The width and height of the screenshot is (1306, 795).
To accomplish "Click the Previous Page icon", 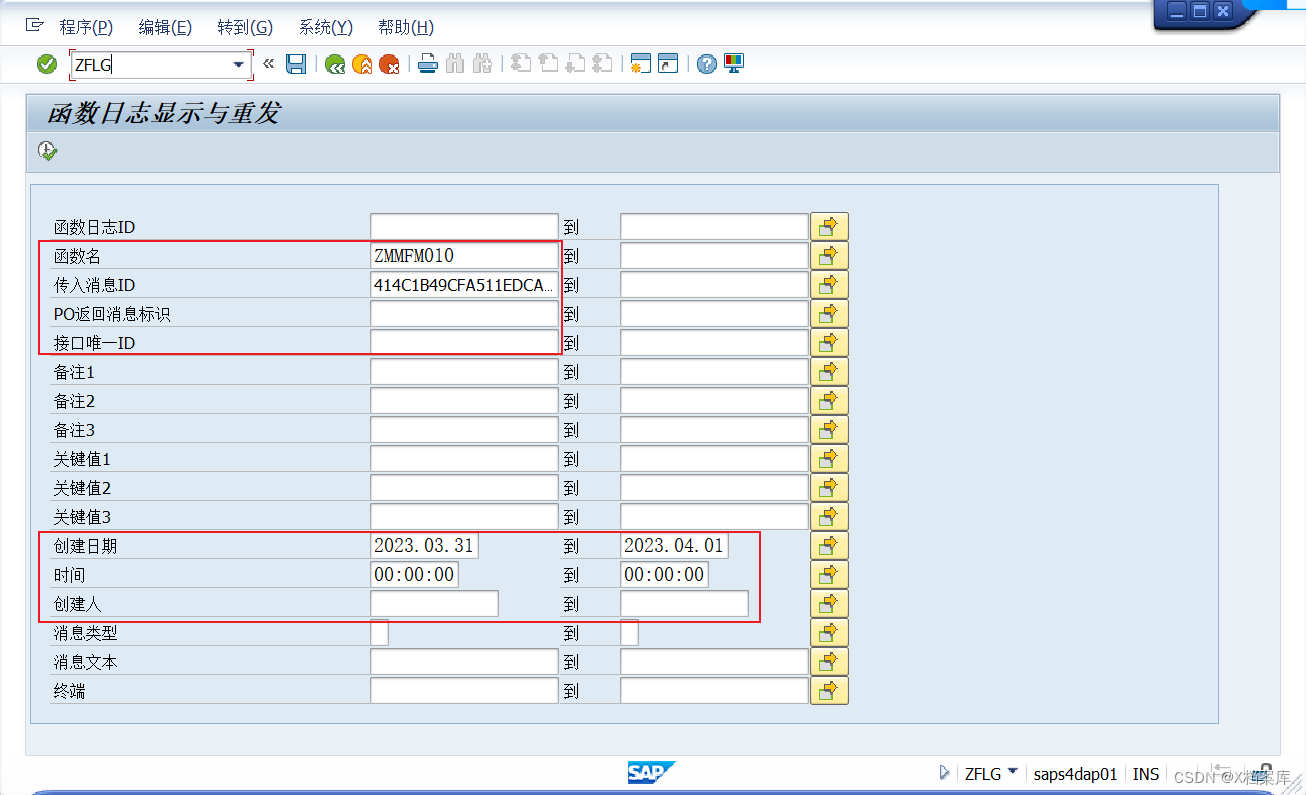I will coord(548,64).
